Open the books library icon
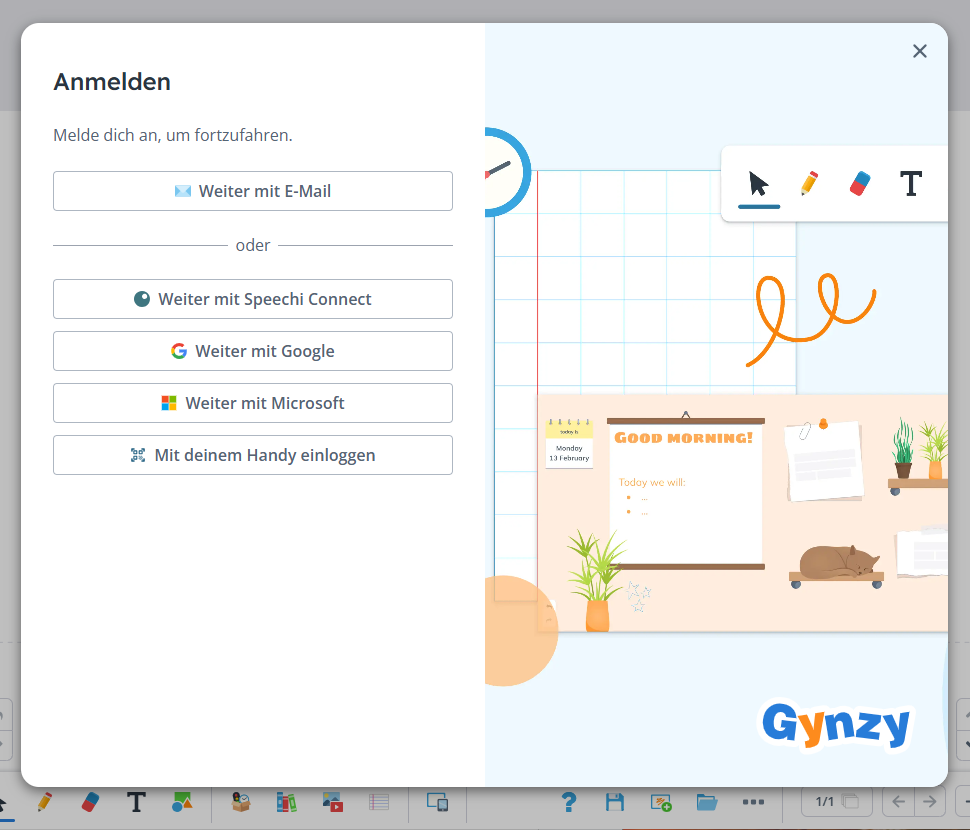 [x=286, y=802]
